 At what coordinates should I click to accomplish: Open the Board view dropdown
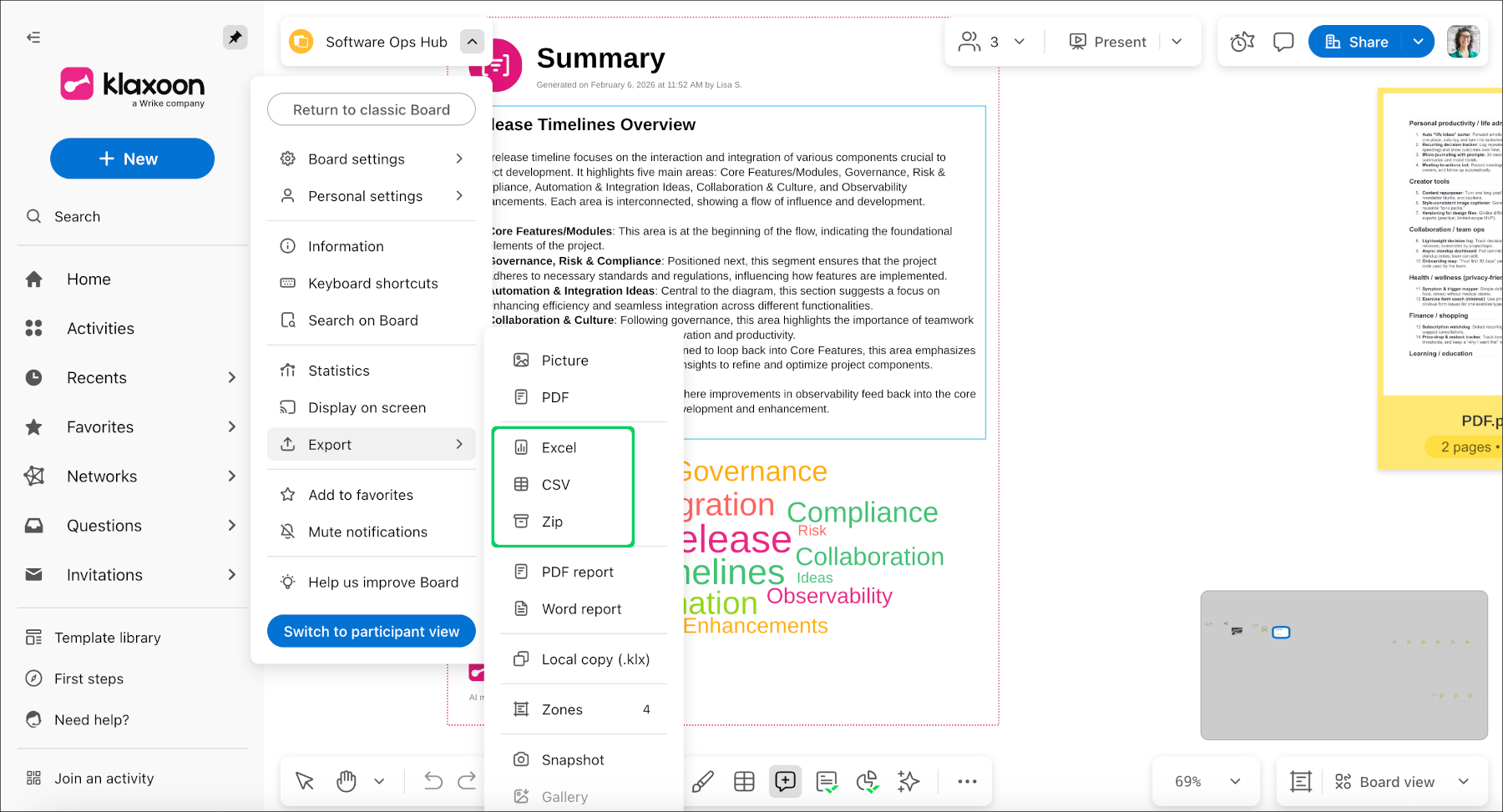pyautogui.click(x=1463, y=781)
